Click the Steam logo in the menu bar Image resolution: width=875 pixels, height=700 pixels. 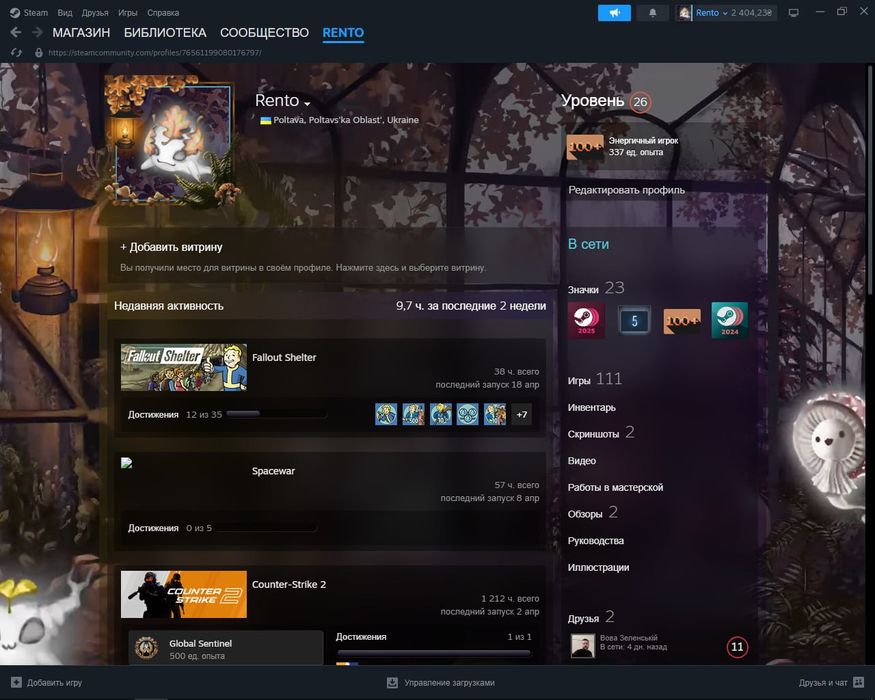pos(15,13)
